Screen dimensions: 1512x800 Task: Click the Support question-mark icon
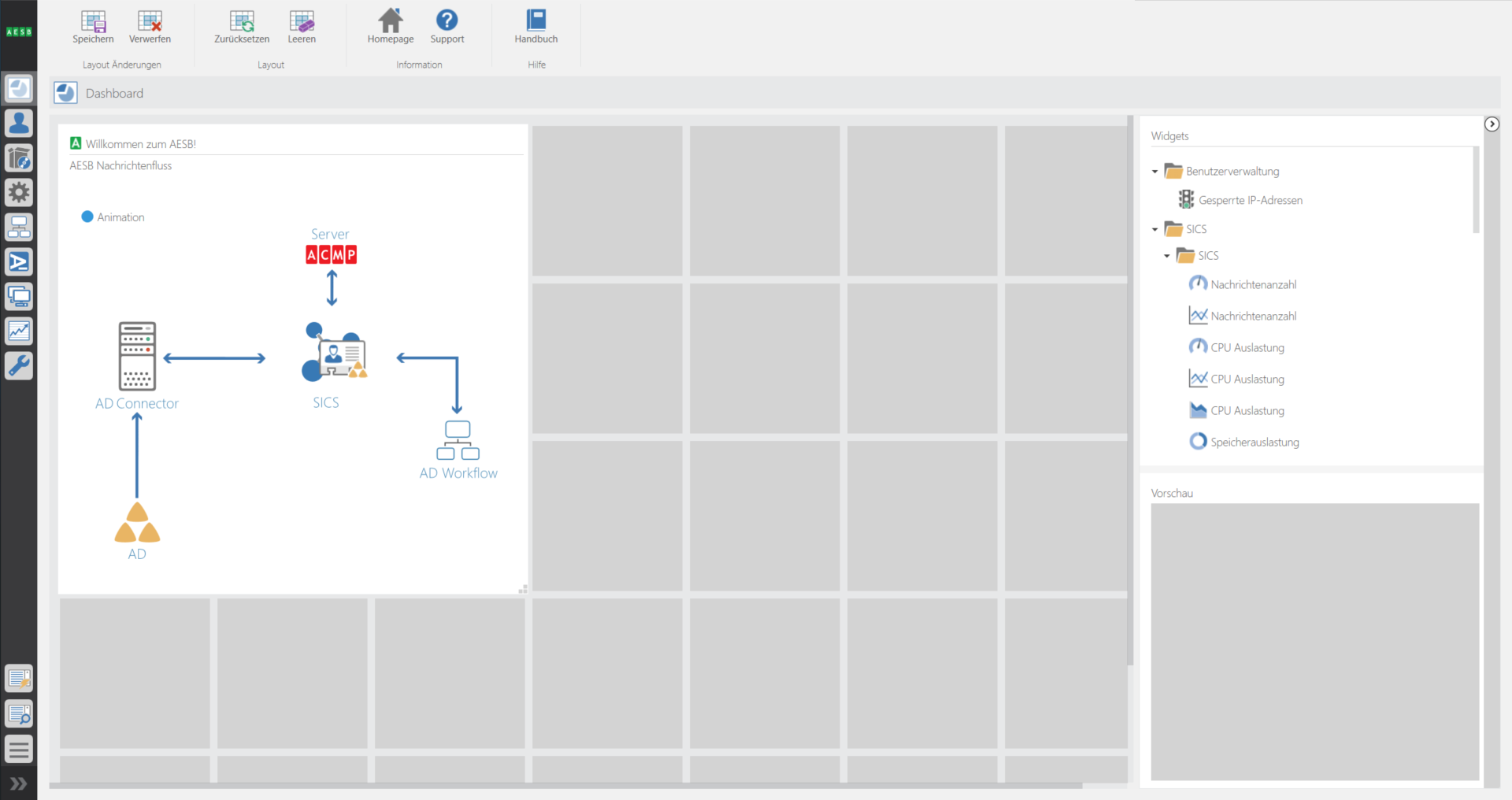(x=447, y=21)
